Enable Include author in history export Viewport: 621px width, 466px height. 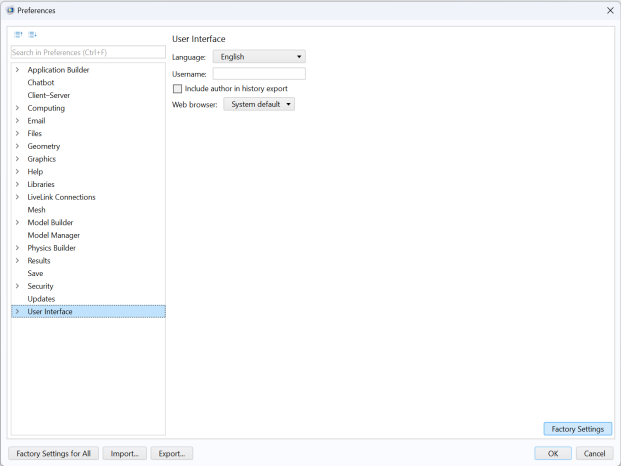(178, 89)
